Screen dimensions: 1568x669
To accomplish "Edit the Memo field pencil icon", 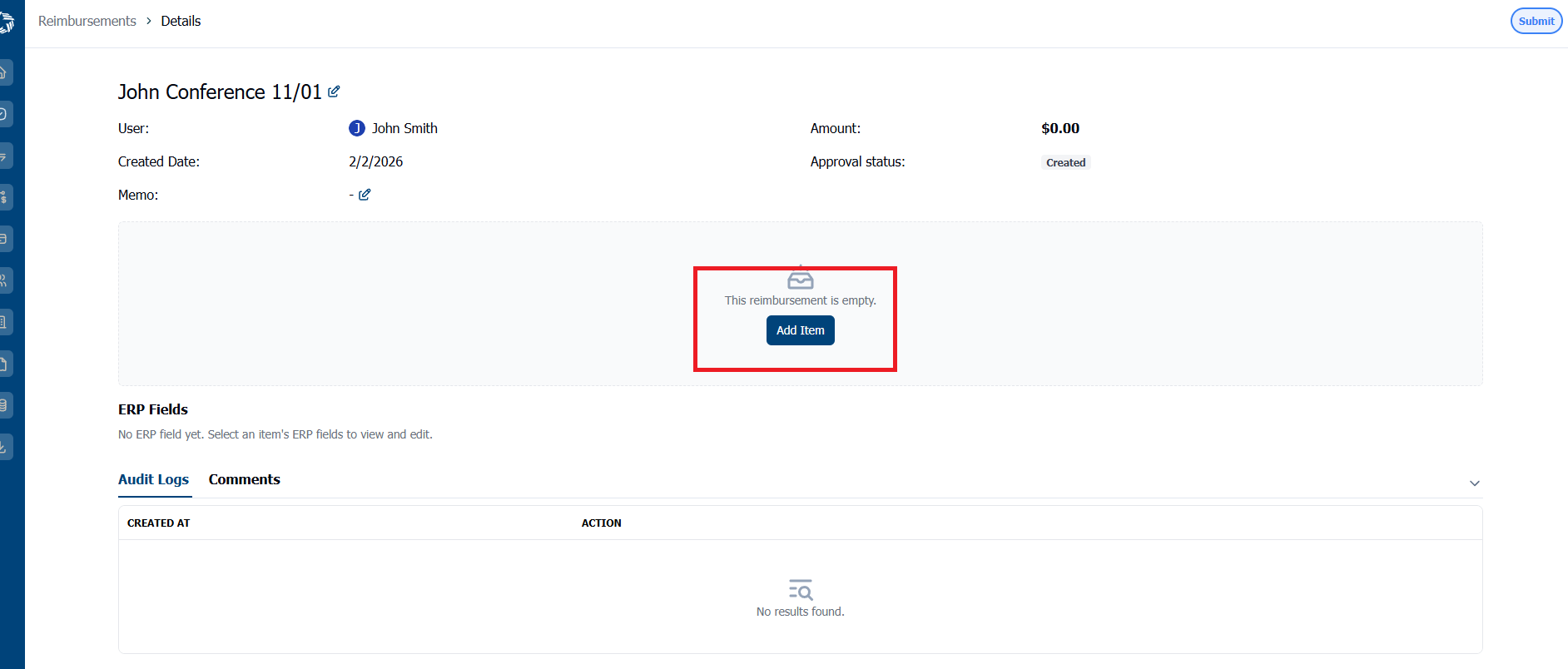I will coord(365,195).
